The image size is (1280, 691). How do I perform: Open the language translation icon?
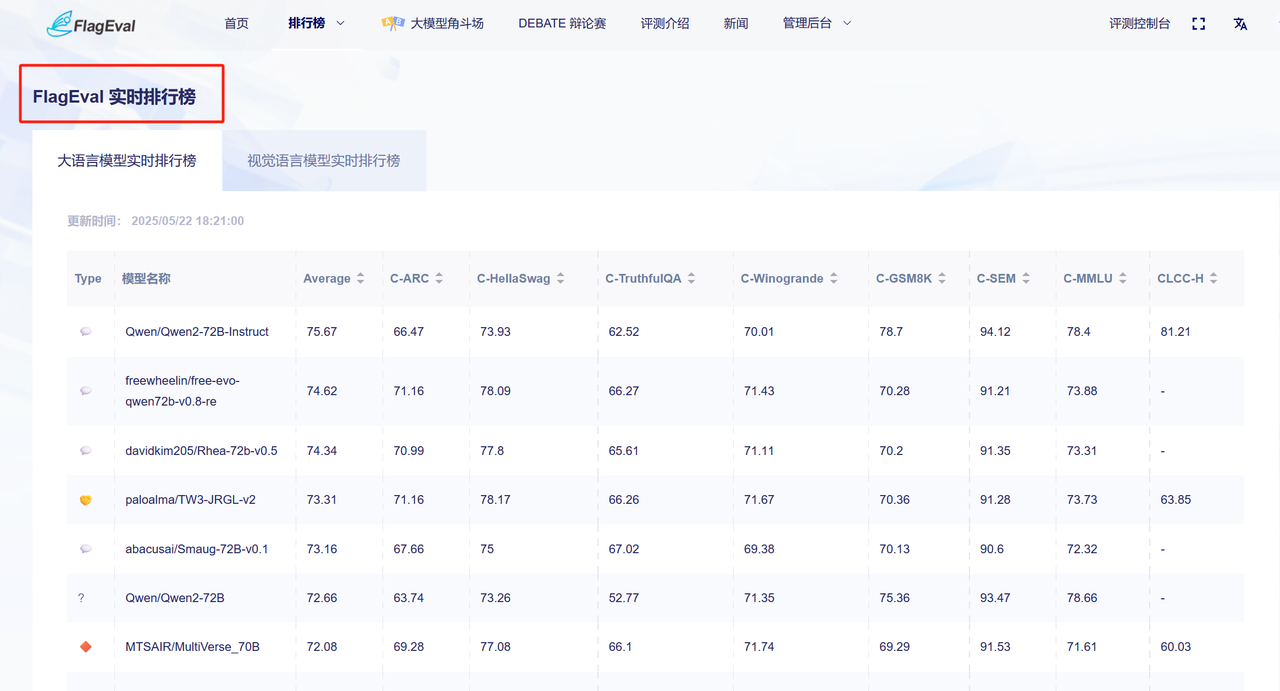click(1240, 24)
